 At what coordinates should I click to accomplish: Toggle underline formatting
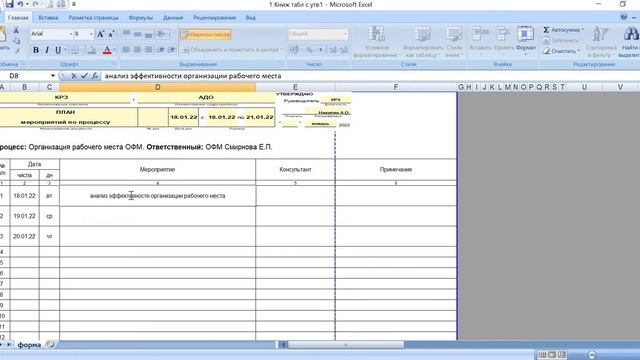point(58,50)
